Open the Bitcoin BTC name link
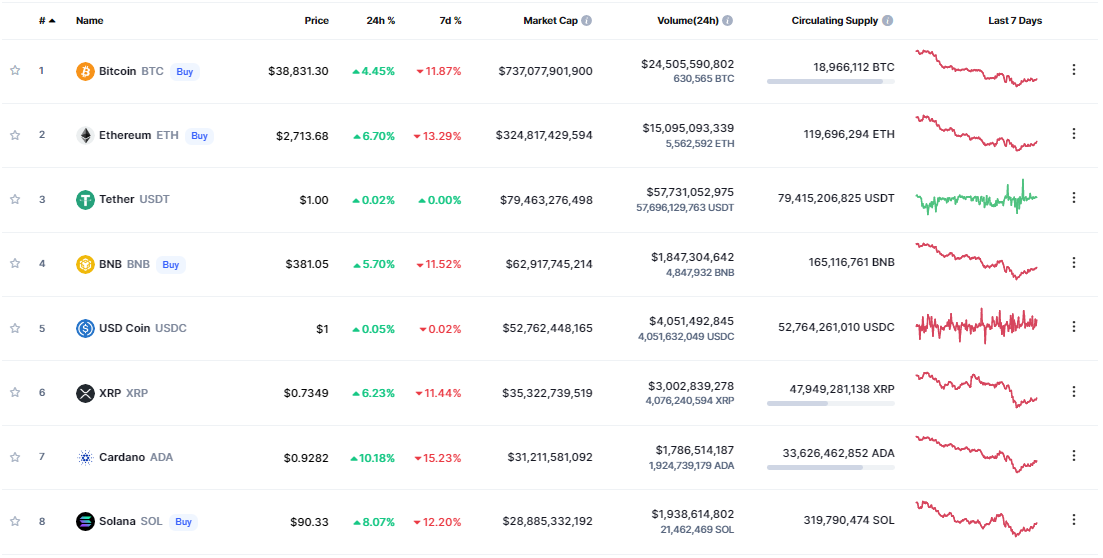The width and height of the screenshot is (1103, 558). [x=131, y=71]
